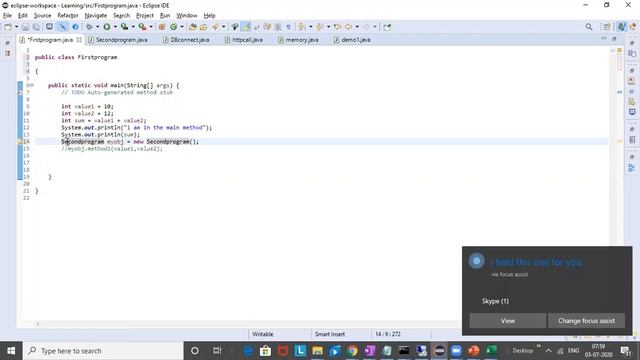The height and width of the screenshot is (360, 640).
Task: Open the Window menu
Action: 187,16
